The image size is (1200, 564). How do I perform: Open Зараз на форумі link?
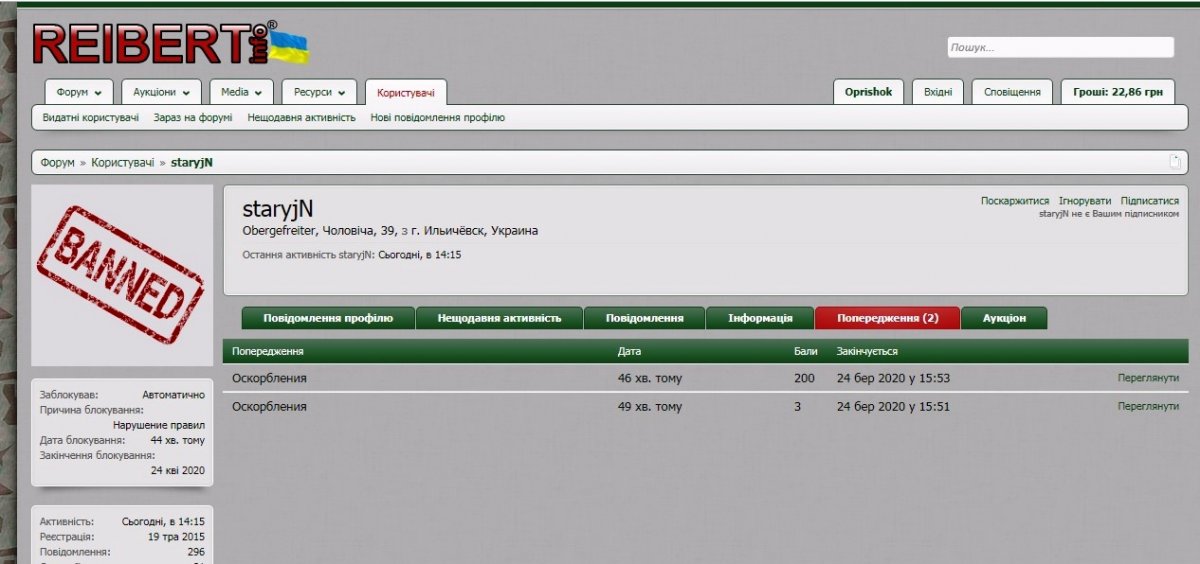(x=193, y=117)
